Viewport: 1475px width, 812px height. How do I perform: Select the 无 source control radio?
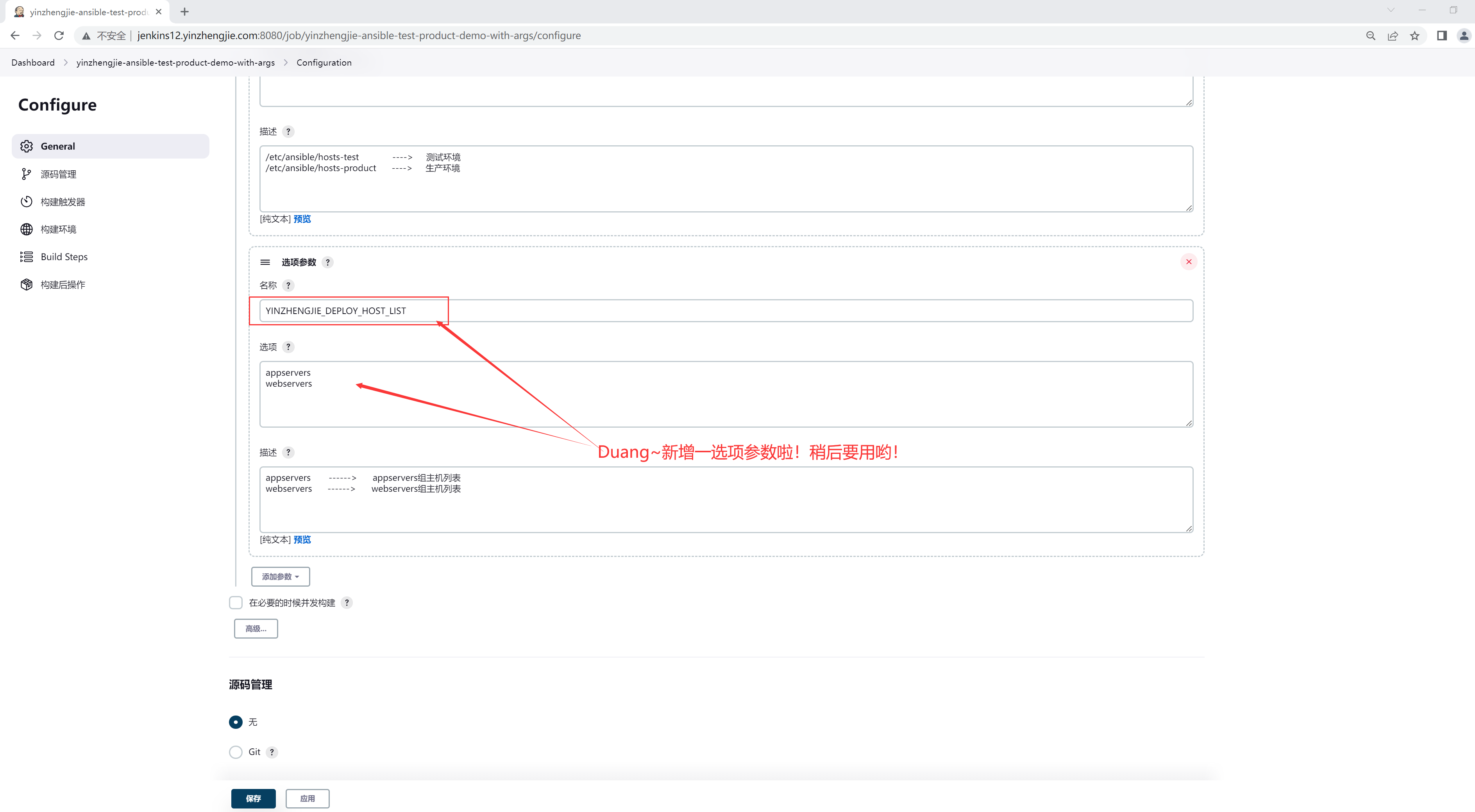(235, 722)
